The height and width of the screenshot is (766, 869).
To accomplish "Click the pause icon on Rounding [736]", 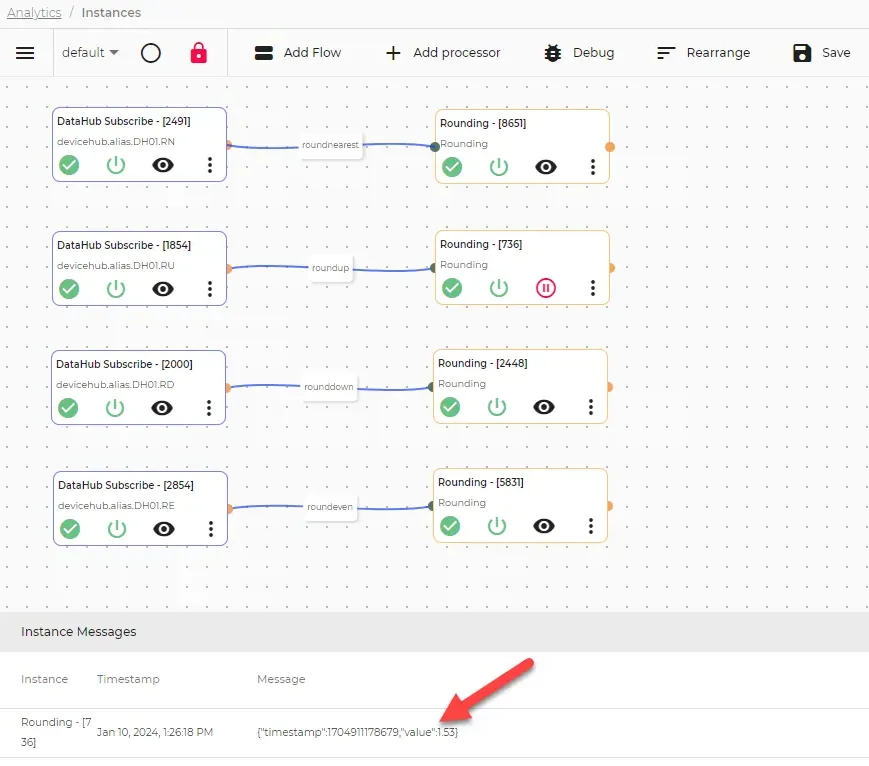I will (546, 288).
